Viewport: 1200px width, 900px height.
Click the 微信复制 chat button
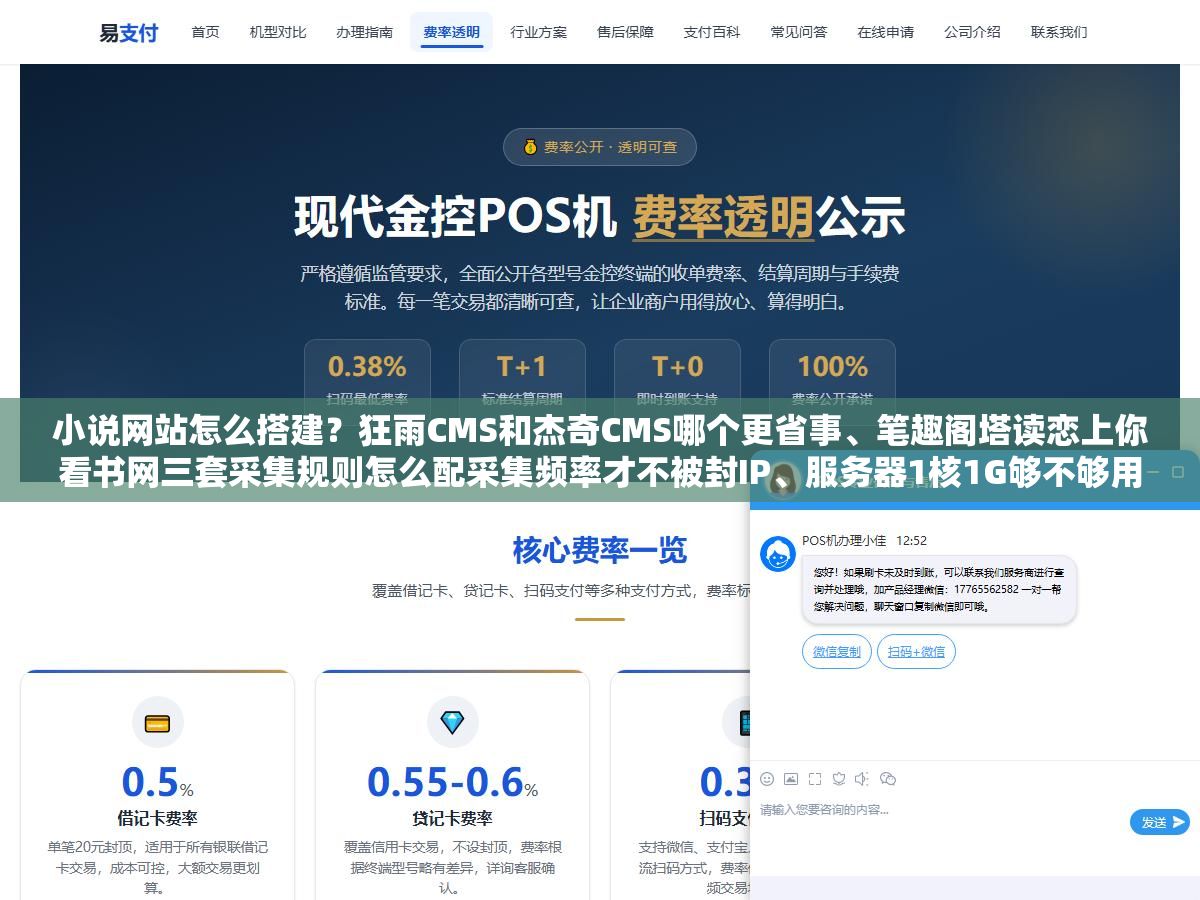coord(837,652)
